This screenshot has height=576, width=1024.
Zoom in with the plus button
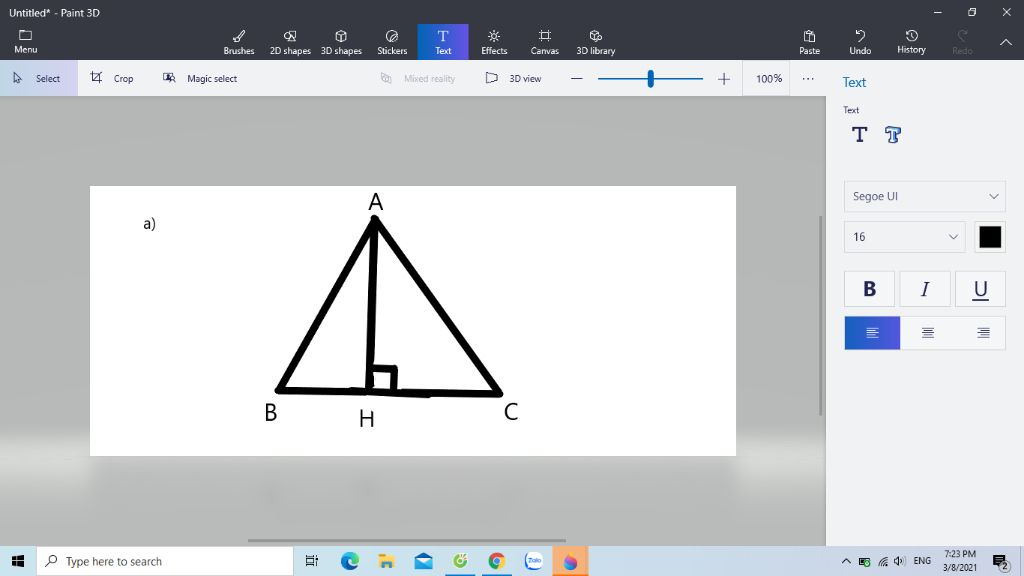click(724, 79)
